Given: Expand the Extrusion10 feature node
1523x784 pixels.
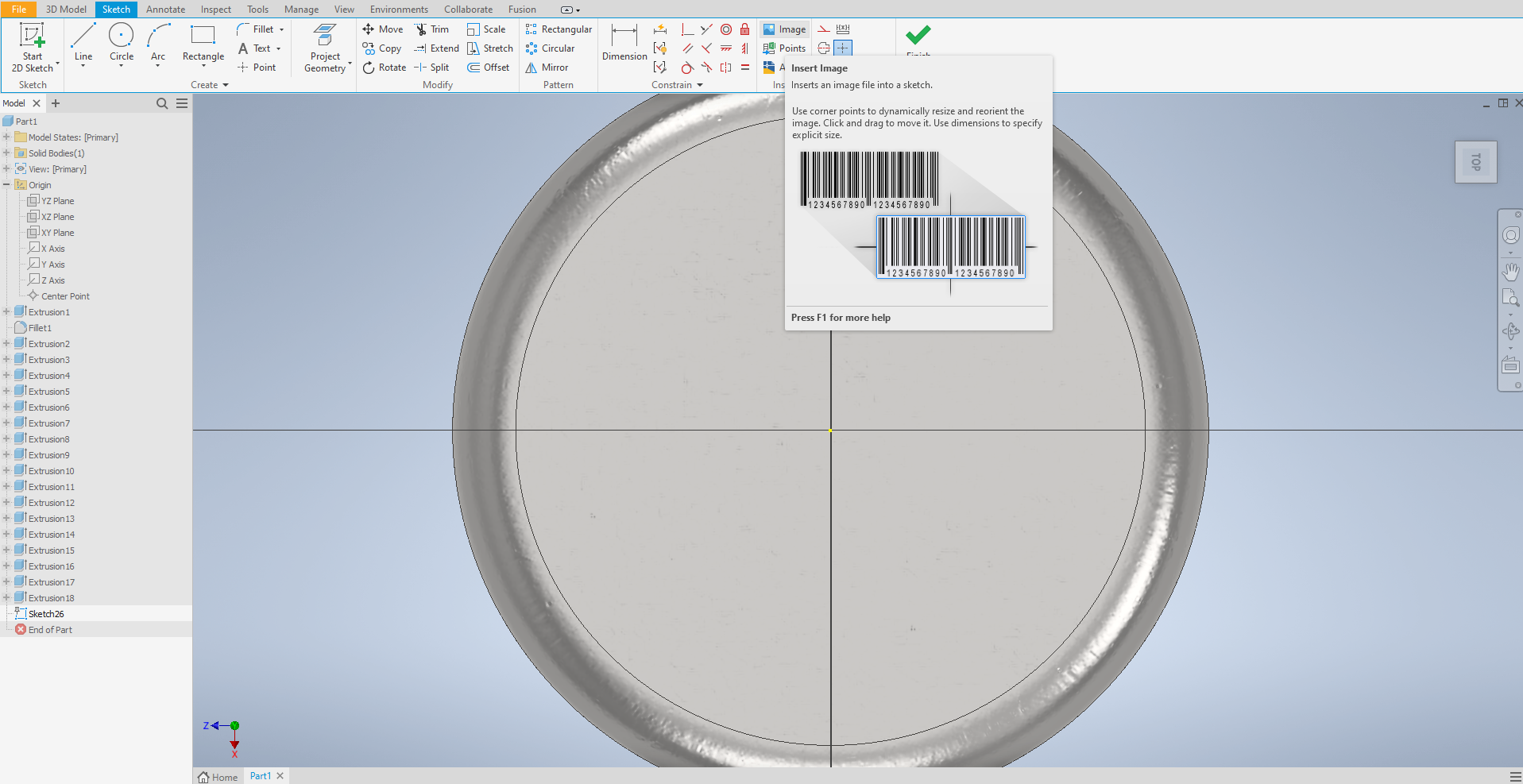Looking at the screenshot, I should 6,471.
